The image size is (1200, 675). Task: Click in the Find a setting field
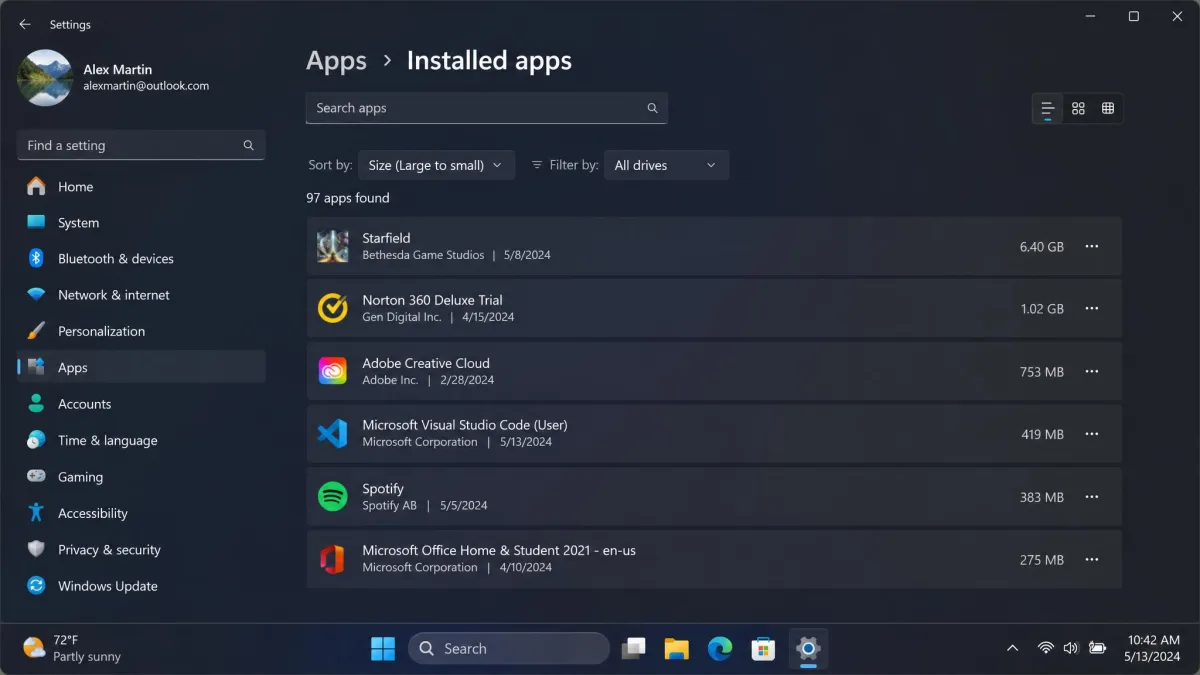click(x=141, y=145)
